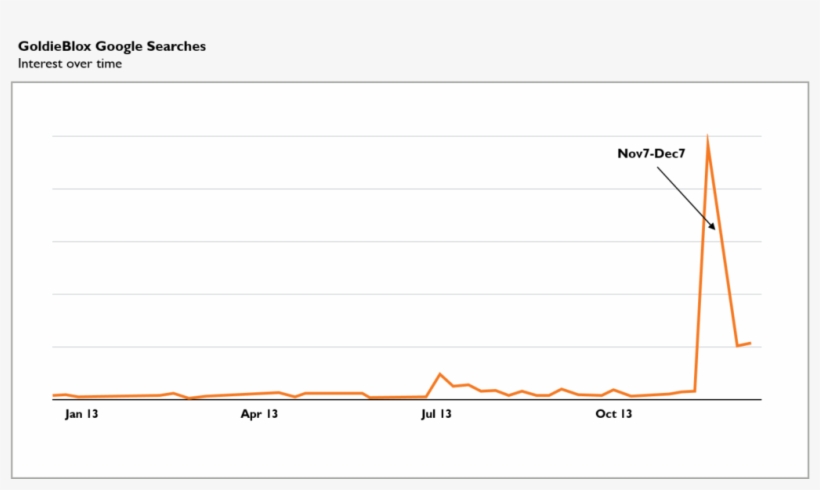Click the Jan 13 axis label
Image resolution: width=820 pixels, height=490 pixels.
[81, 413]
